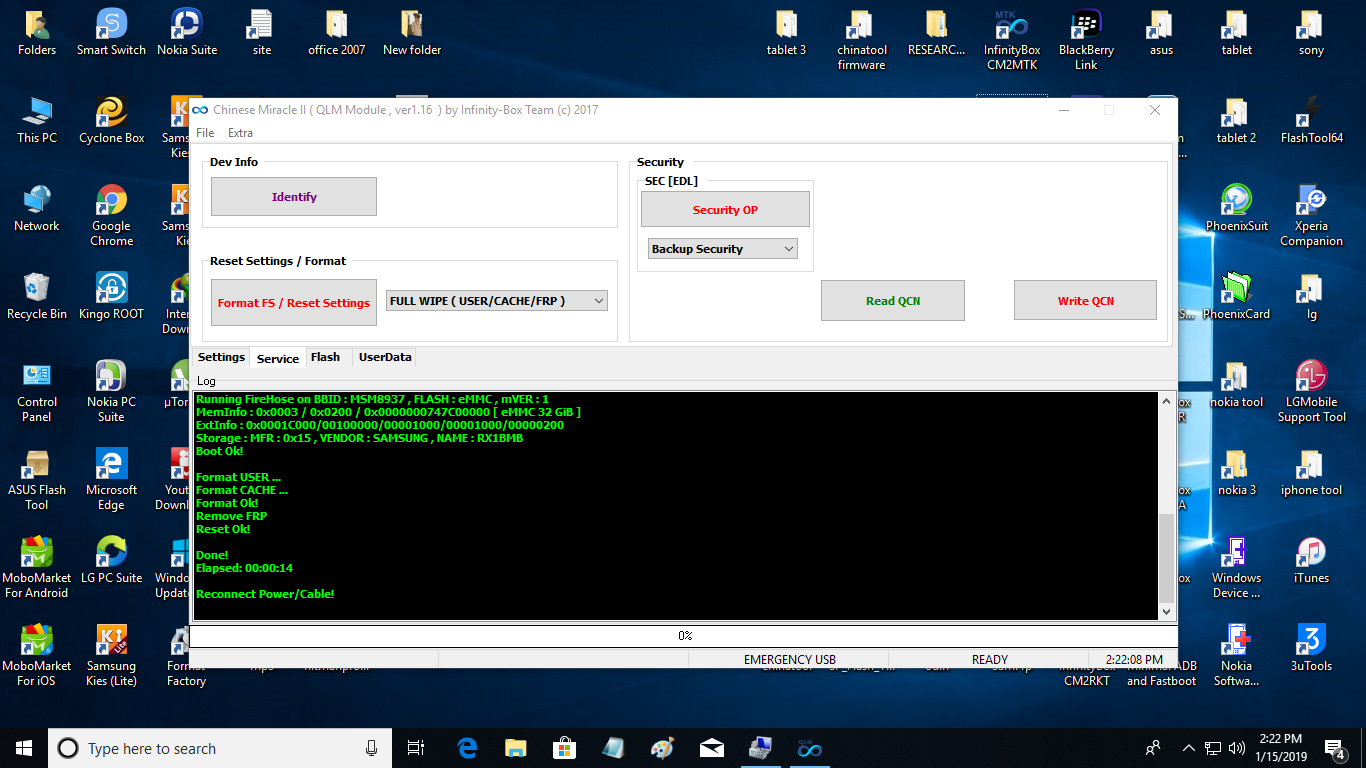The width and height of the screenshot is (1366, 768).
Task: Show hidden system tray icons
Action: click(x=1188, y=748)
